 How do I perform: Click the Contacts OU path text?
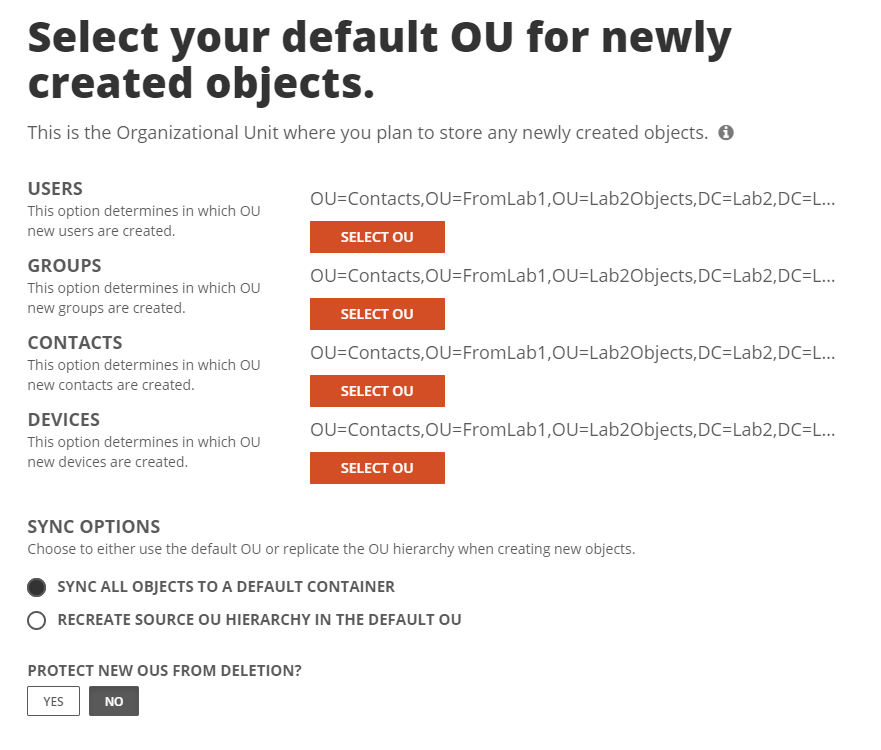(572, 353)
